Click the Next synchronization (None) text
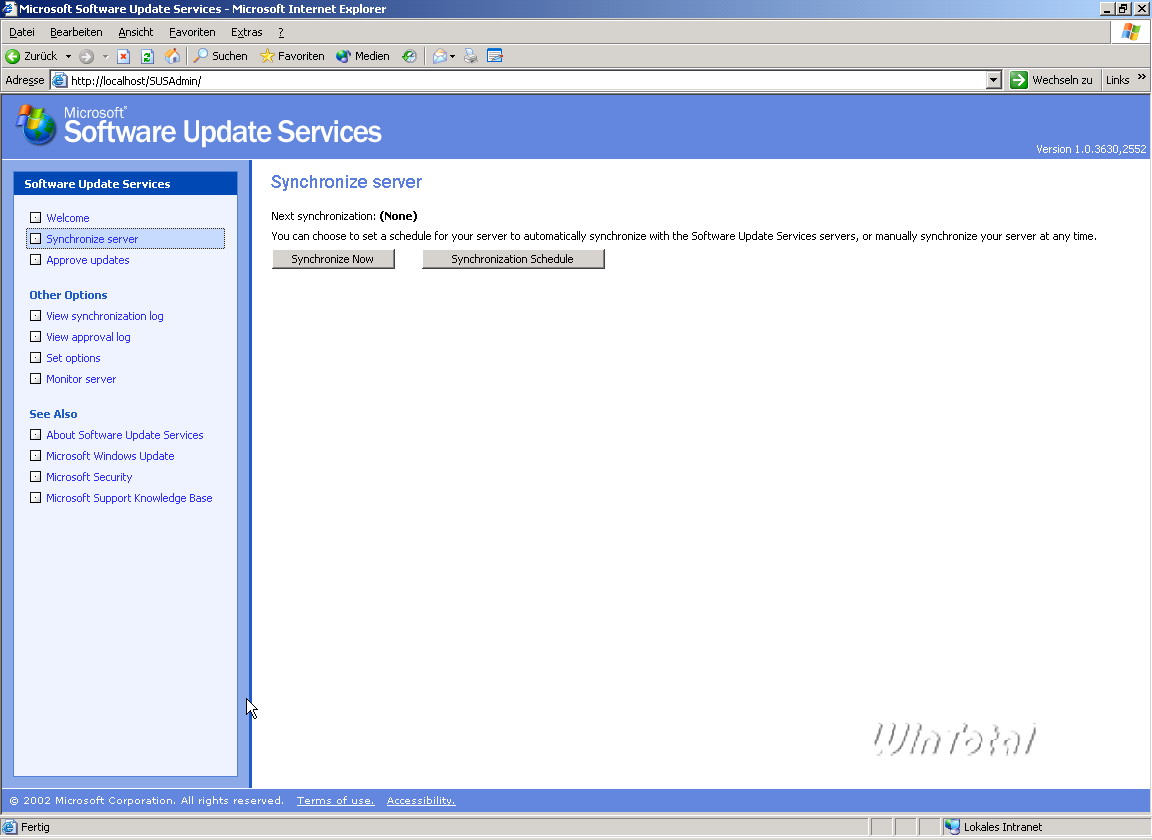1152x840 pixels. point(344,216)
